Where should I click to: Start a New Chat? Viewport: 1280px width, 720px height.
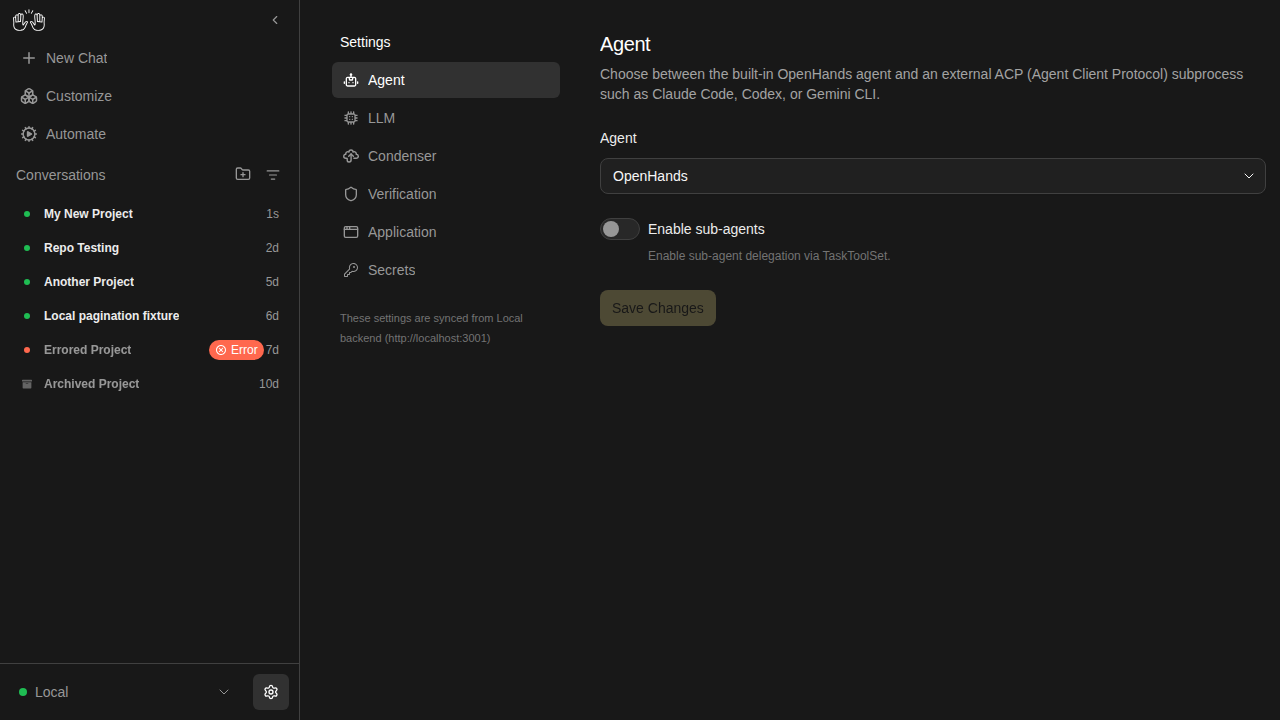[x=149, y=58]
